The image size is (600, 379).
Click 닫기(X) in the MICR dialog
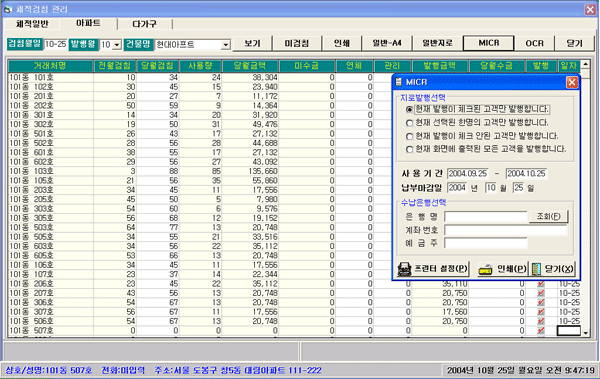coord(554,269)
